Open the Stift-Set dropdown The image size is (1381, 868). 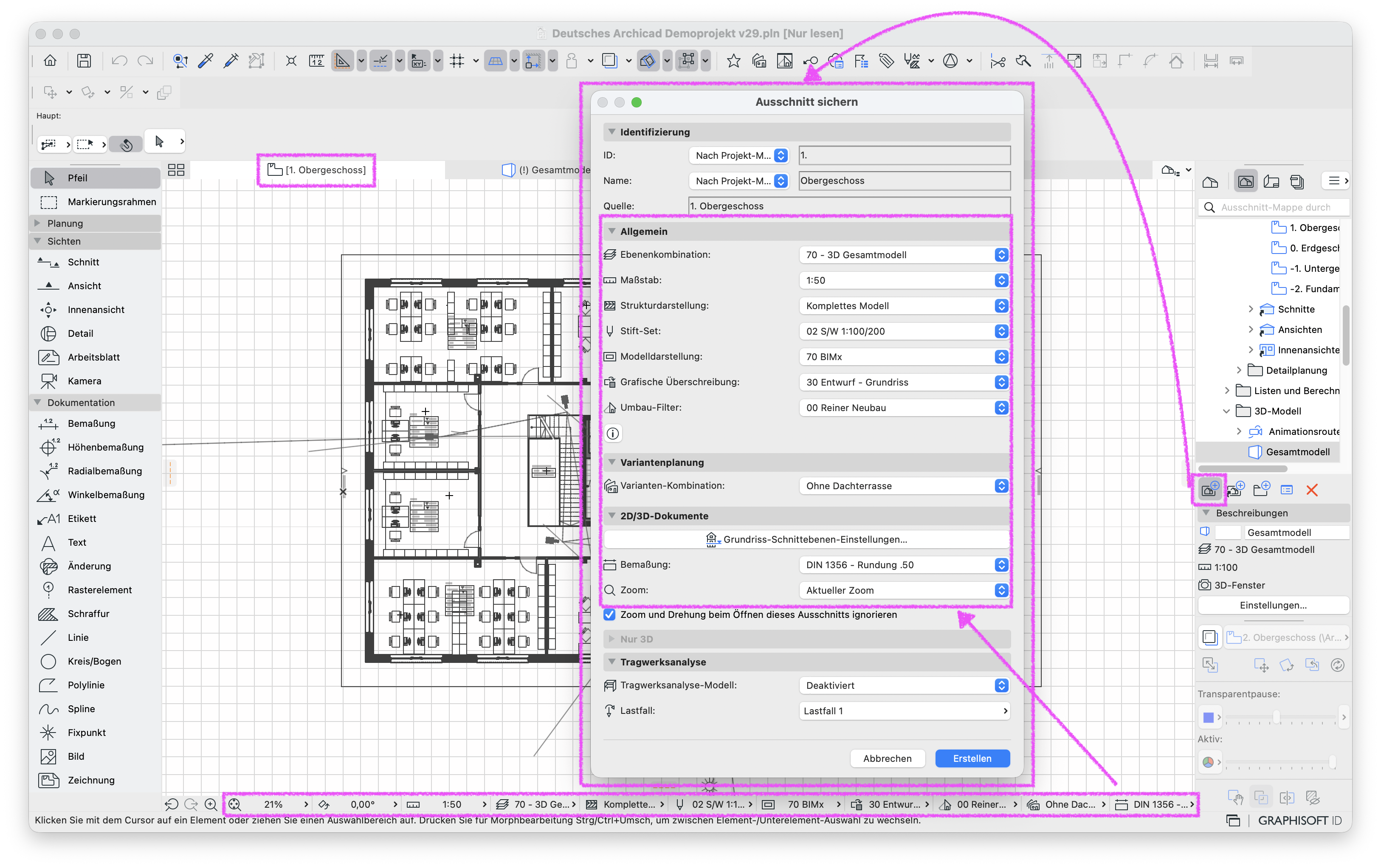pos(903,331)
